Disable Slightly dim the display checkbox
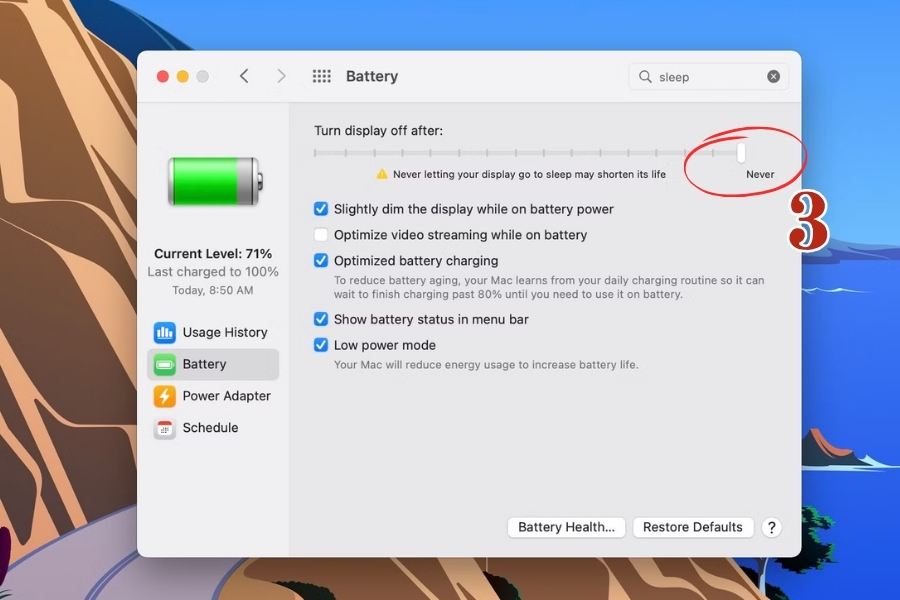 click(x=321, y=209)
